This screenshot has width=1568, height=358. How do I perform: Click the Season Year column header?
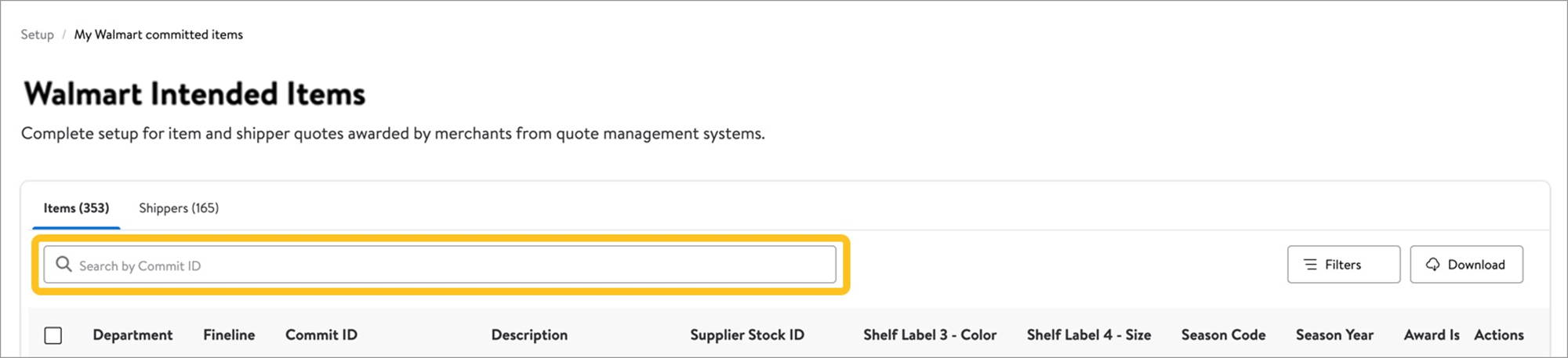1334,334
